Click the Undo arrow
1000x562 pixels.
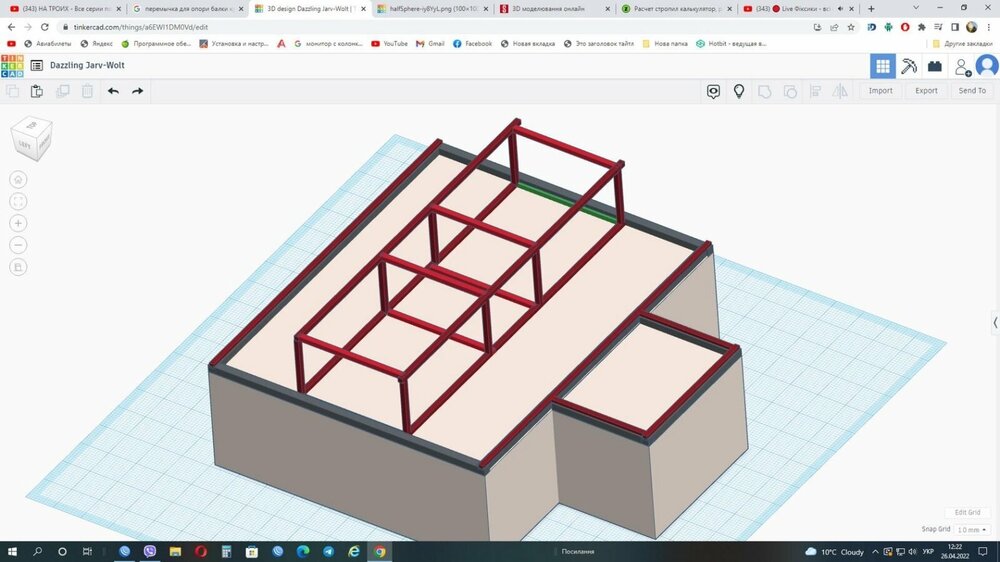coord(113,91)
